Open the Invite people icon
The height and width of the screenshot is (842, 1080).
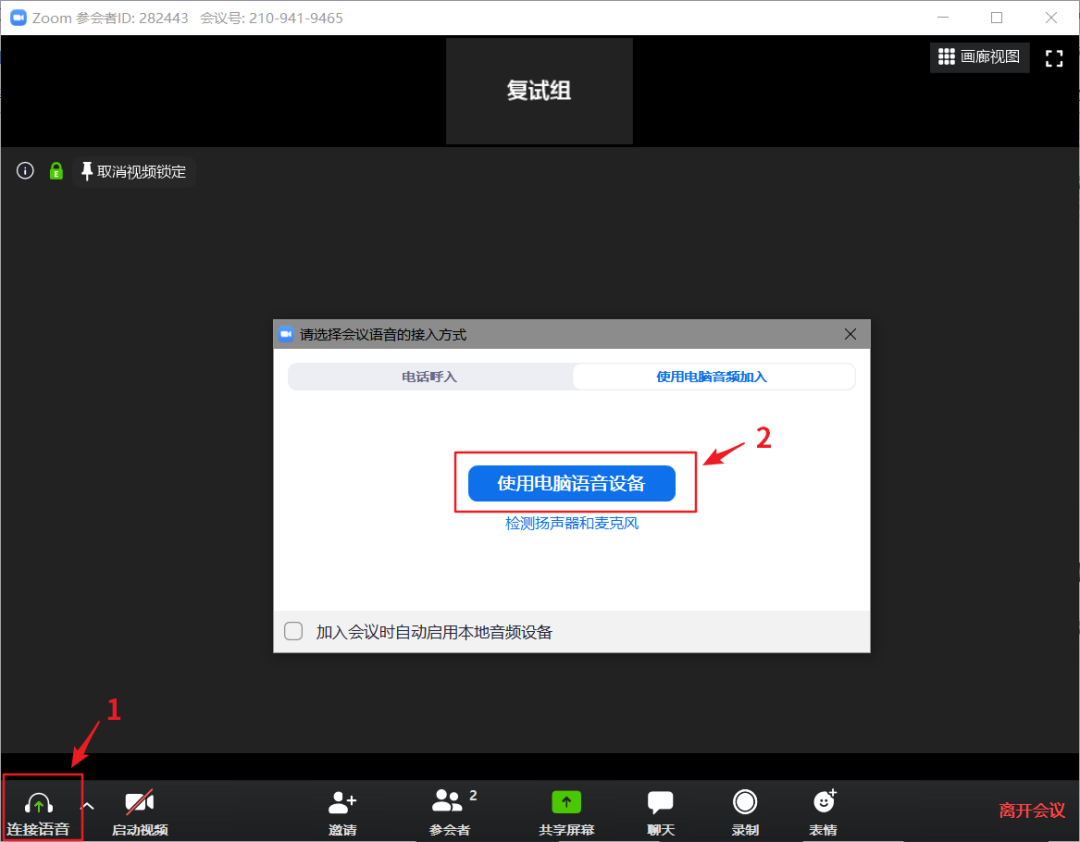pos(342,802)
